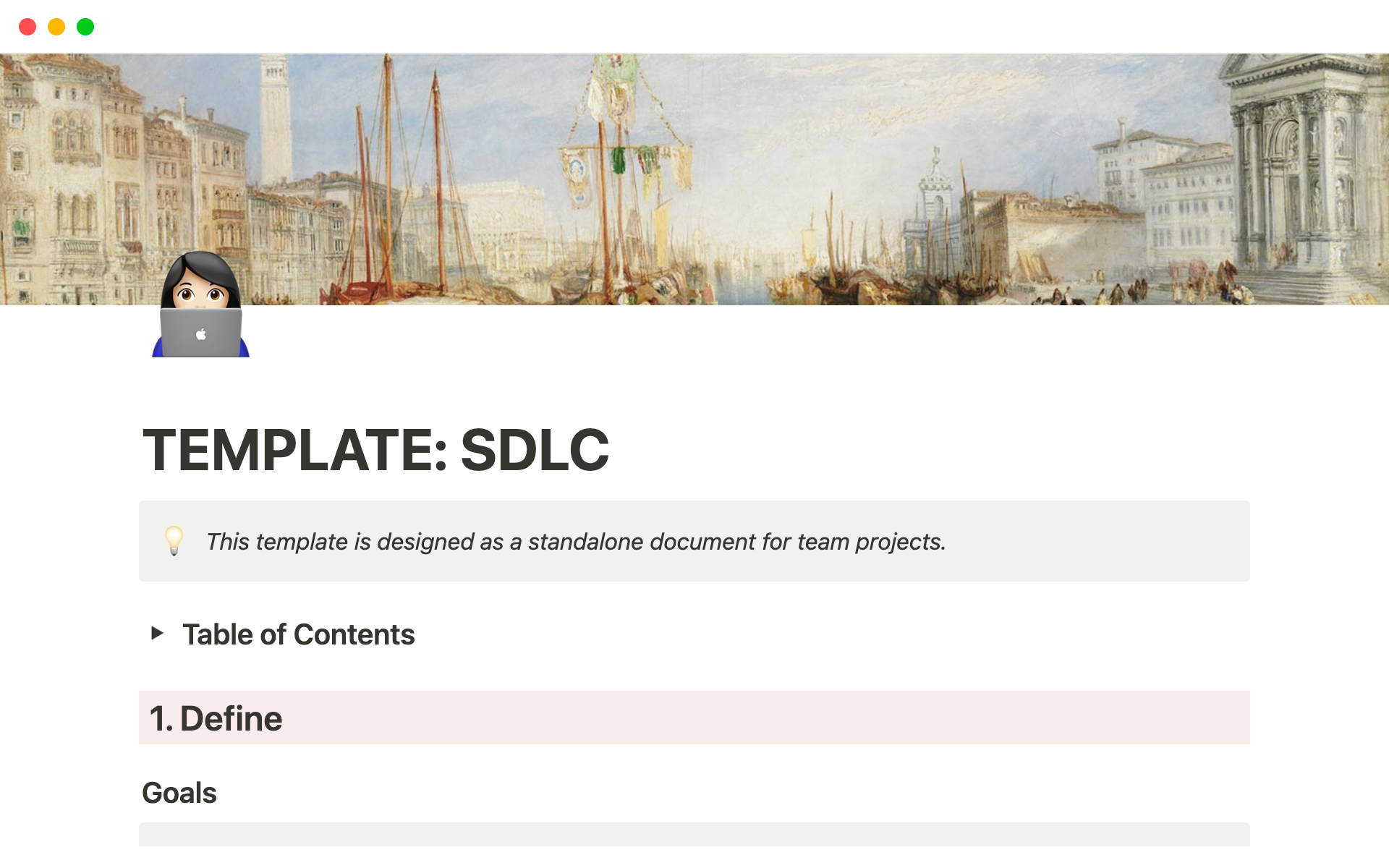The width and height of the screenshot is (1389, 868).
Task: Click the TEMPLATE: SDLC page title
Action: coord(375,450)
